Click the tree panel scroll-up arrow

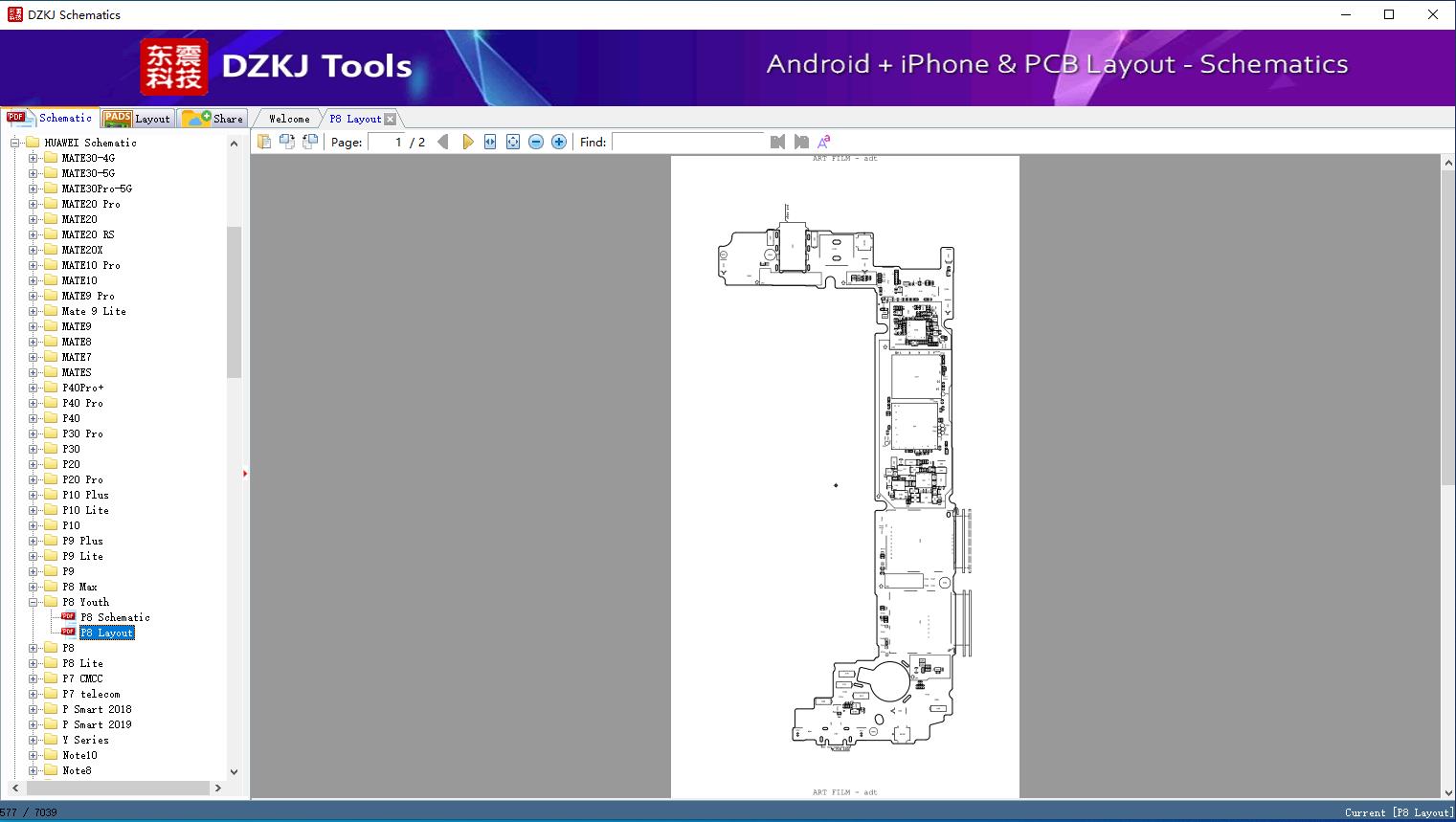point(235,144)
